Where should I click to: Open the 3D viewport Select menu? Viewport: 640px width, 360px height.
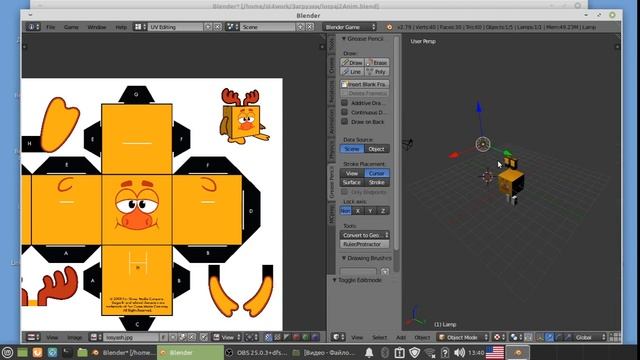(379, 337)
